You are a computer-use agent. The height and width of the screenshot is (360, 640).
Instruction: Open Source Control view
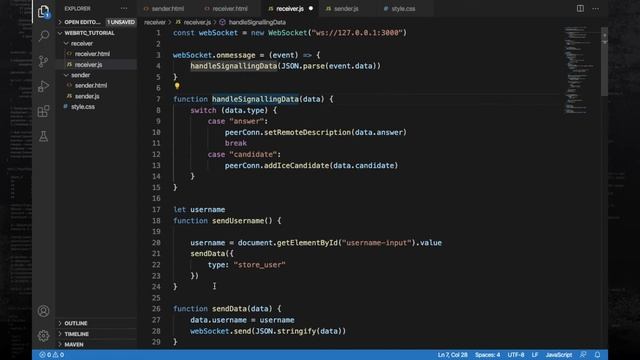43,61
